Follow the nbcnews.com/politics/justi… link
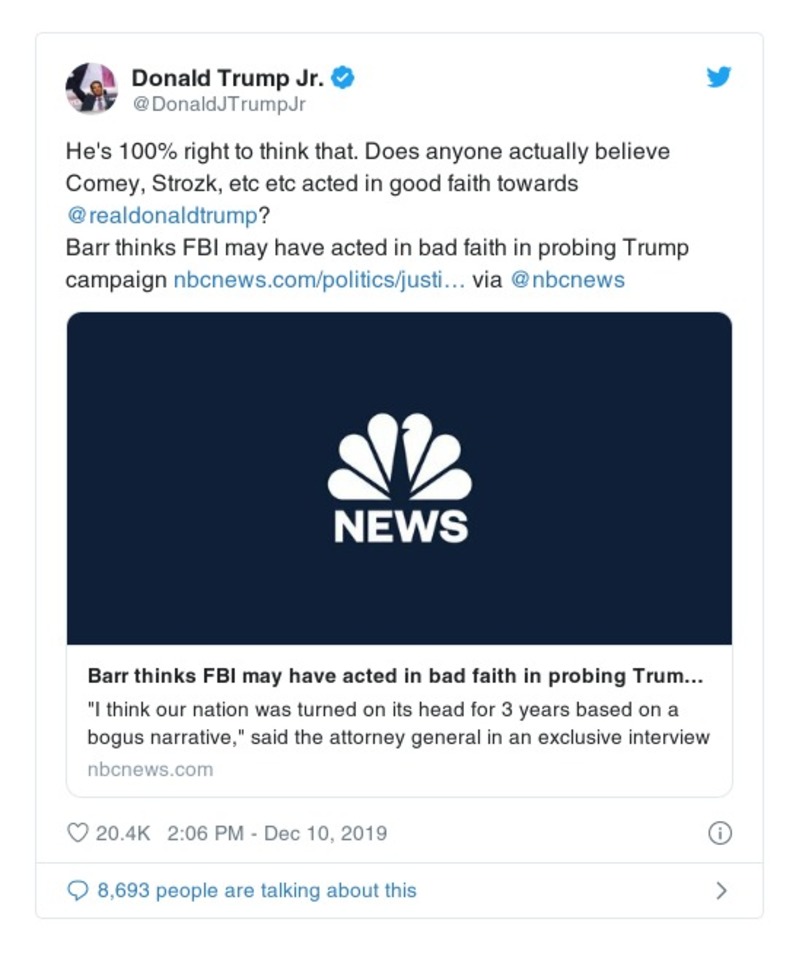799x957 pixels. pyautogui.click(x=319, y=280)
